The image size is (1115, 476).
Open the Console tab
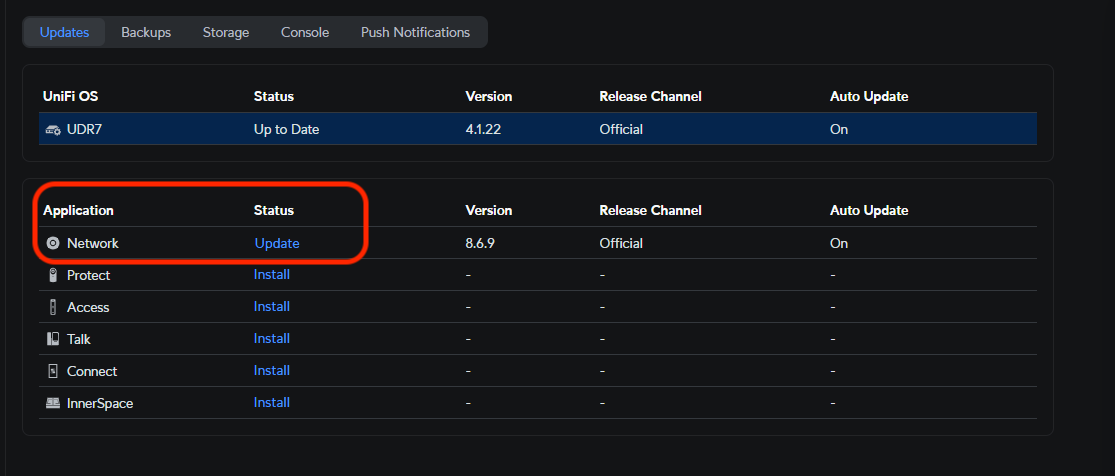coord(304,32)
